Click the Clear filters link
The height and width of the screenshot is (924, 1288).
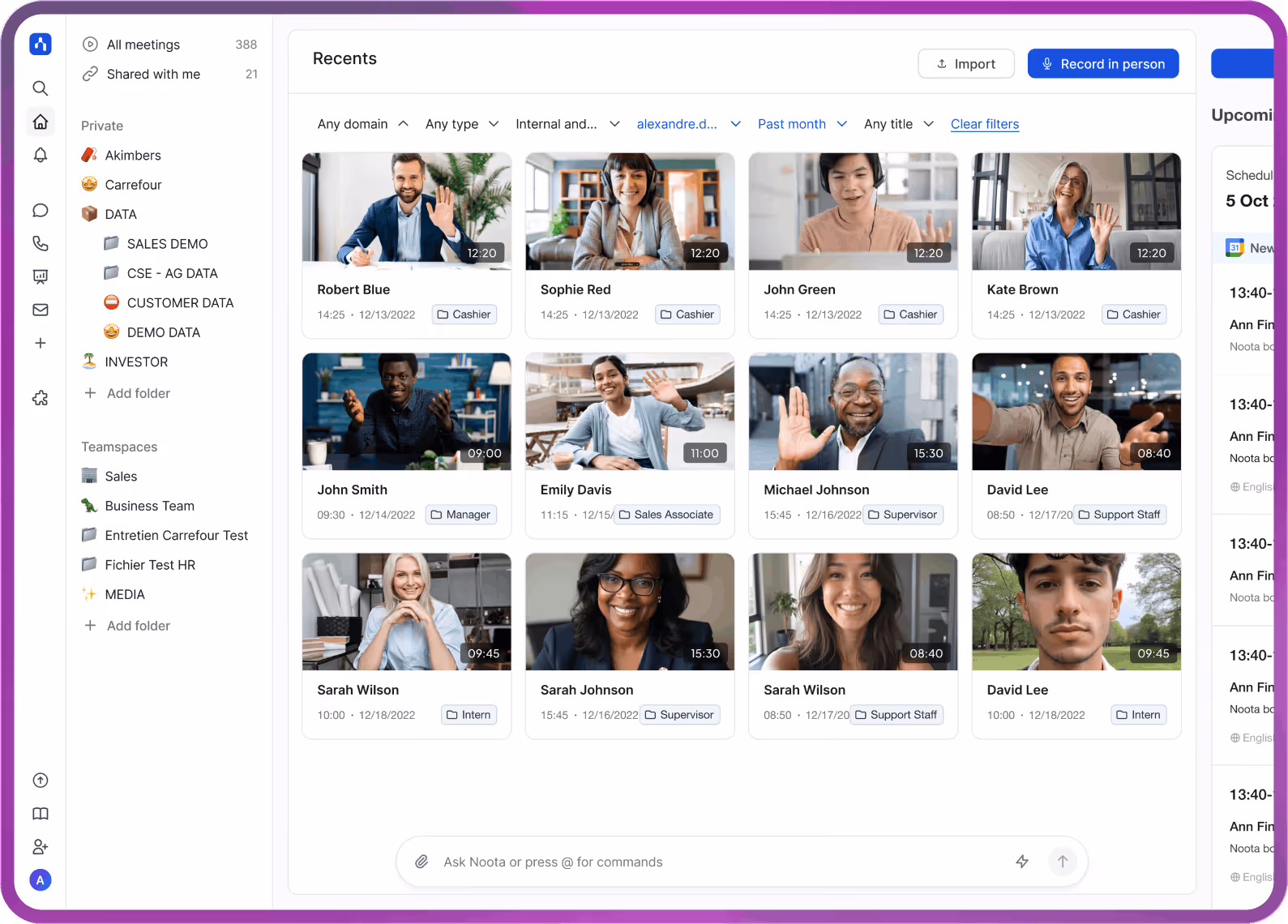[985, 124]
